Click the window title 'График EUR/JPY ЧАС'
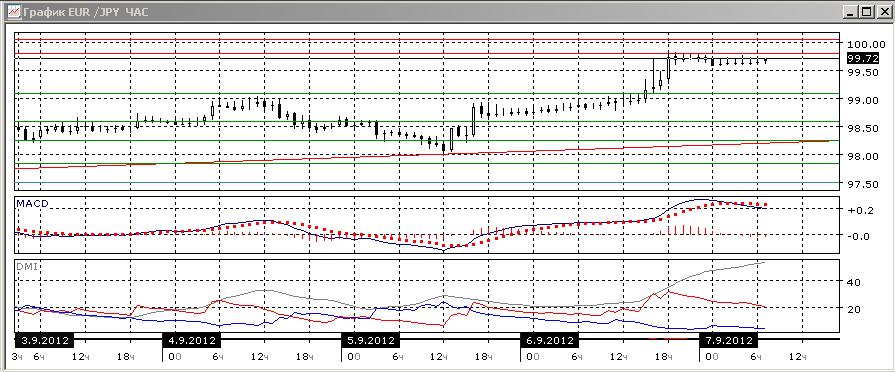895x372 pixels. coord(86,11)
